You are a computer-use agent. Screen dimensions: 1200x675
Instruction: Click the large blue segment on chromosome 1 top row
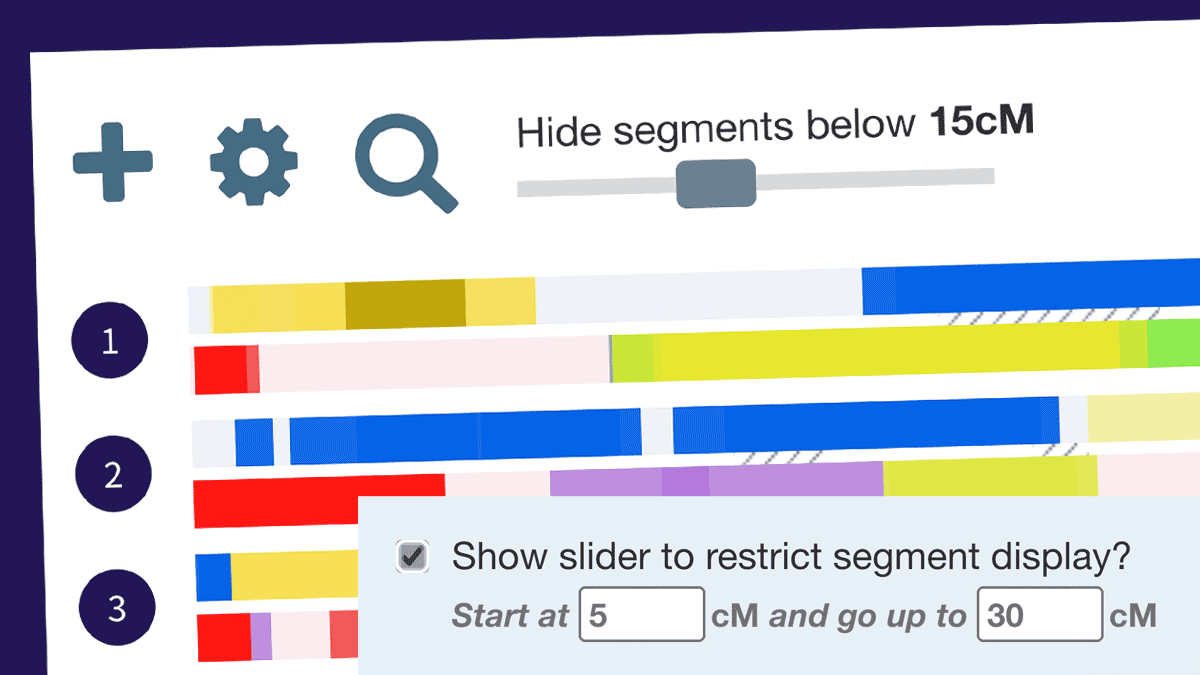(x=1030, y=287)
